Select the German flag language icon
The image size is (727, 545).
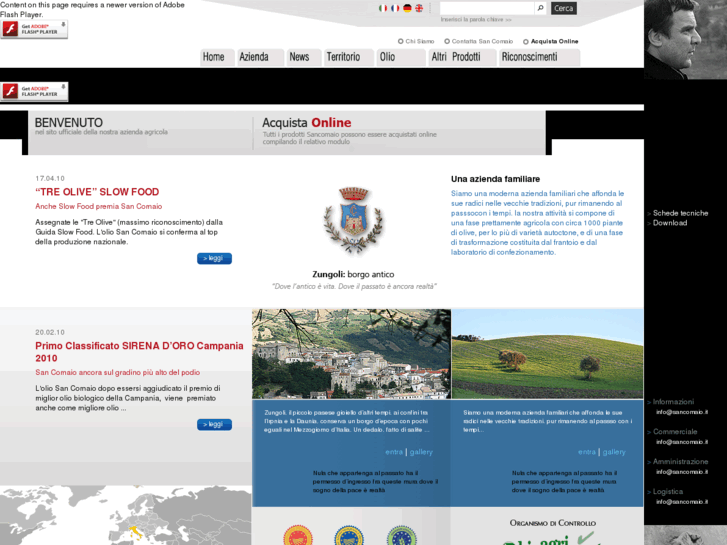pyautogui.click(x=407, y=8)
